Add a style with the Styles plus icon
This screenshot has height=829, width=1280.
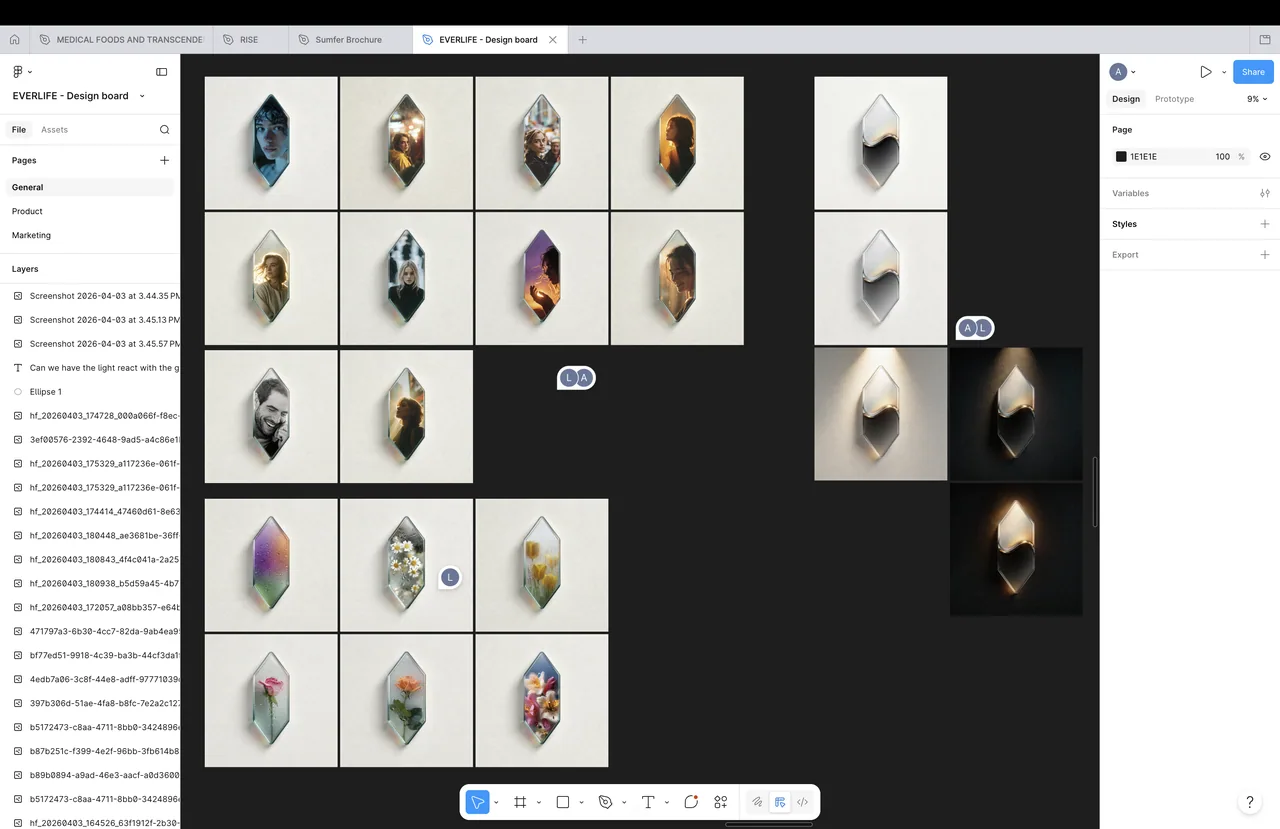click(x=1265, y=224)
